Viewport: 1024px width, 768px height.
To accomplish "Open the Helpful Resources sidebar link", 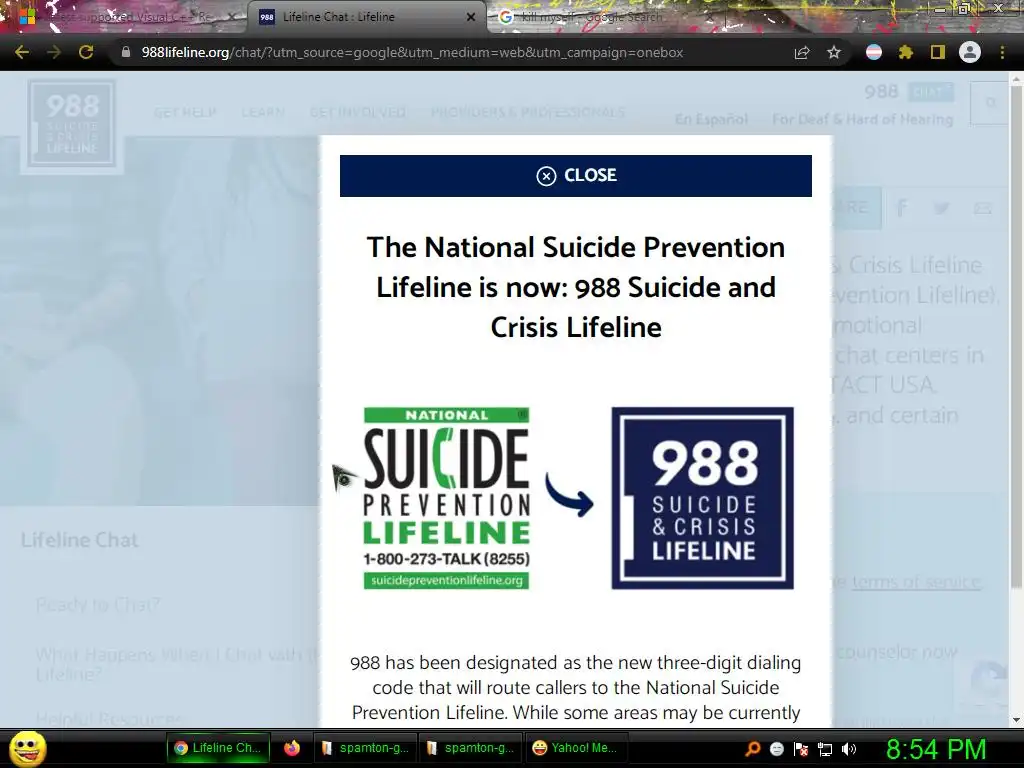I will click(x=109, y=719).
